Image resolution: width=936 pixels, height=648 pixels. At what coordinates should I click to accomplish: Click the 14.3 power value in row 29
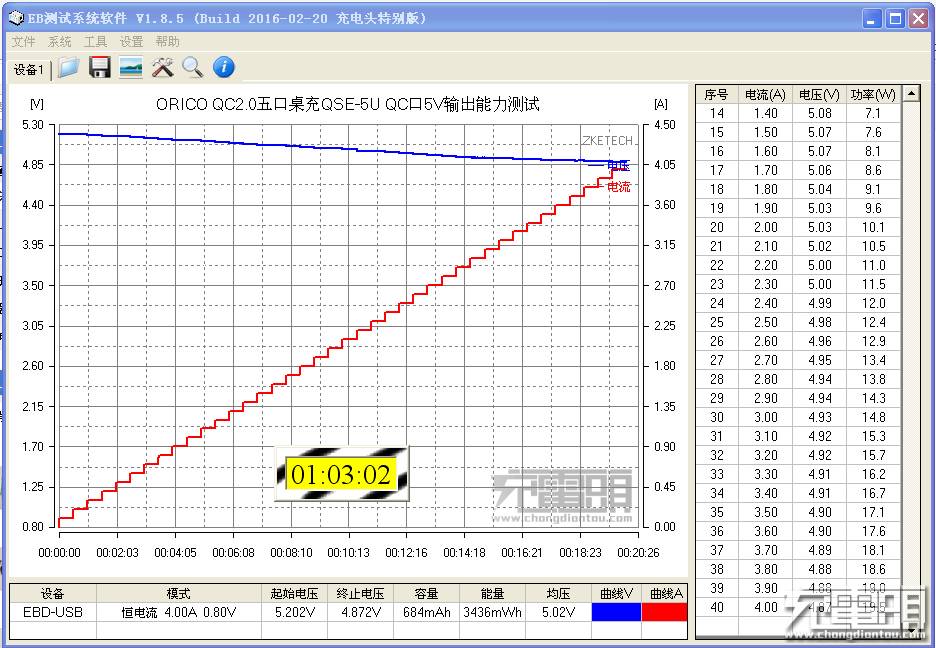[x=873, y=399]
